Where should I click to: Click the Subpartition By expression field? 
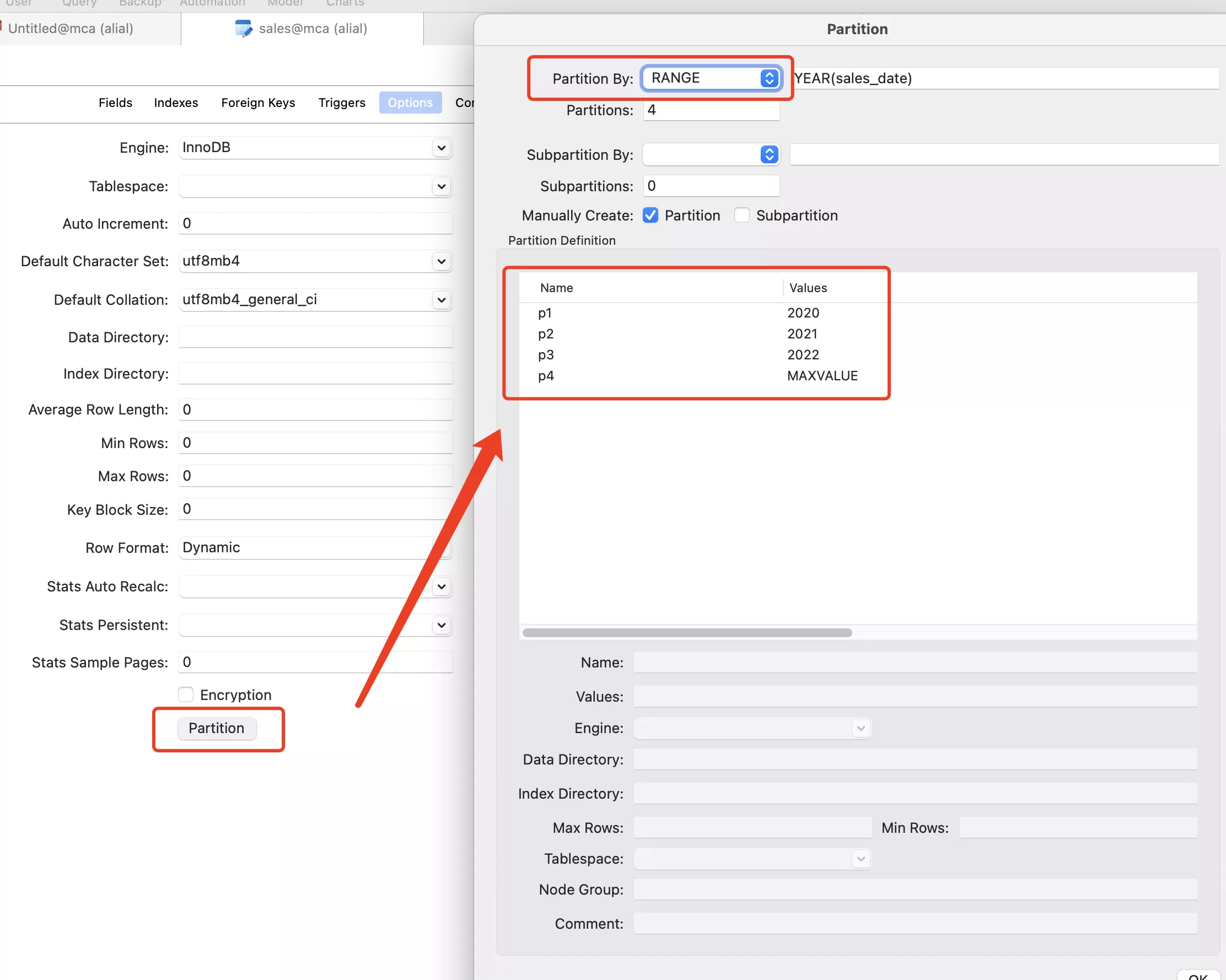1004,155
